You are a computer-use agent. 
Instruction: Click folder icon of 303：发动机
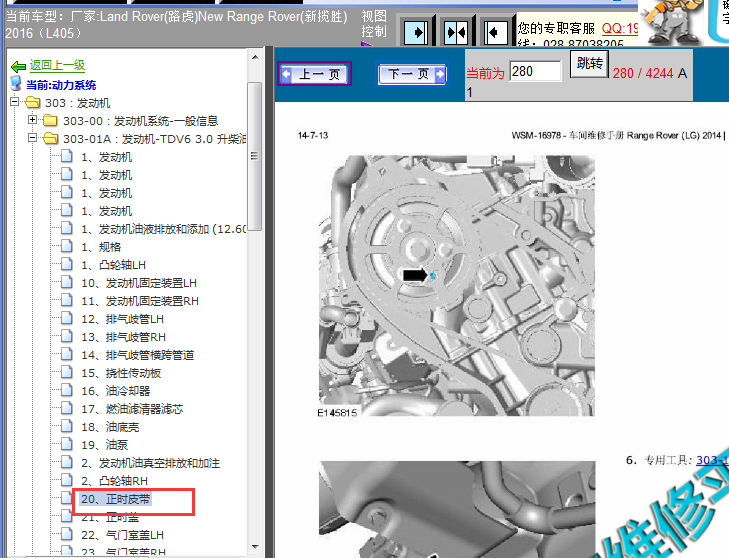pos(33,102)
